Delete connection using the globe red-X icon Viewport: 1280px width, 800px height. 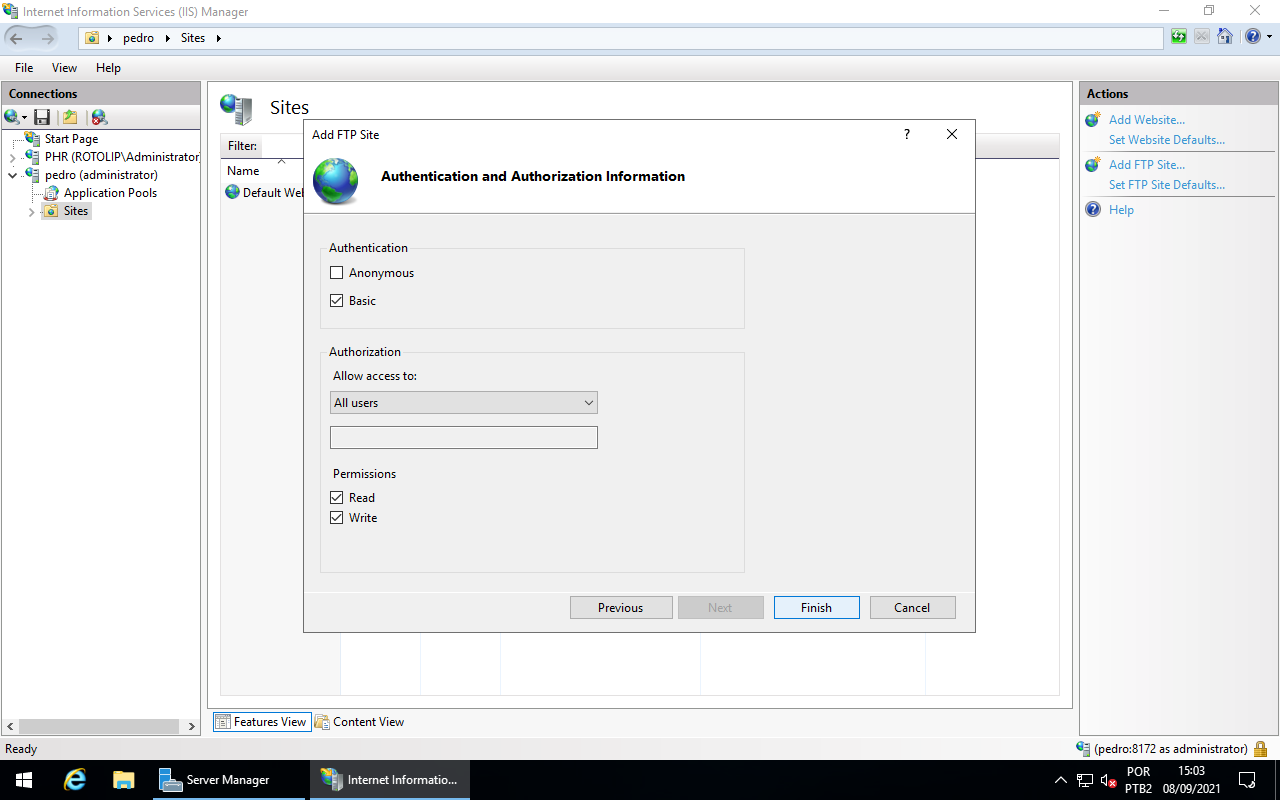(98, 117)
